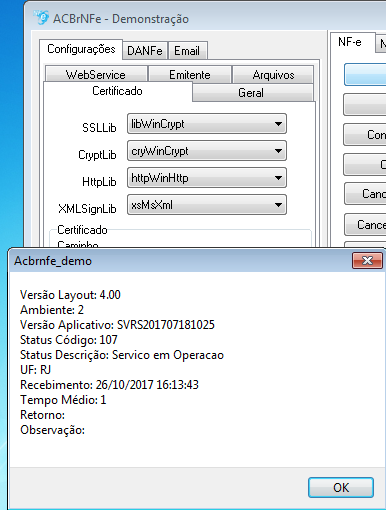Click the SSLLib label
The width and height of the screenshot is (386, 510).
[x=99, y=128]
